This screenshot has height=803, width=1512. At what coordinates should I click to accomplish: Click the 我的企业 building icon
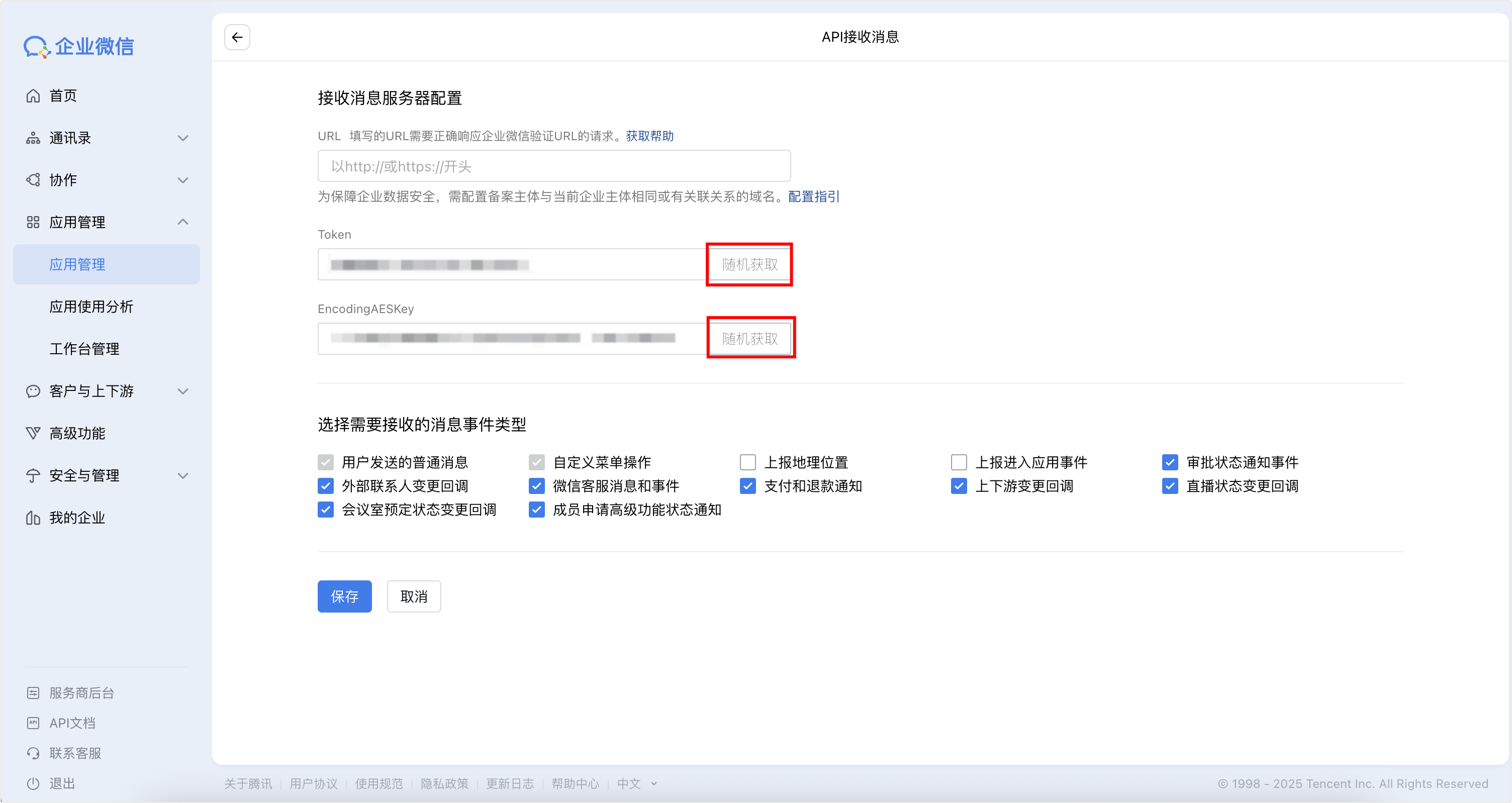34,518
